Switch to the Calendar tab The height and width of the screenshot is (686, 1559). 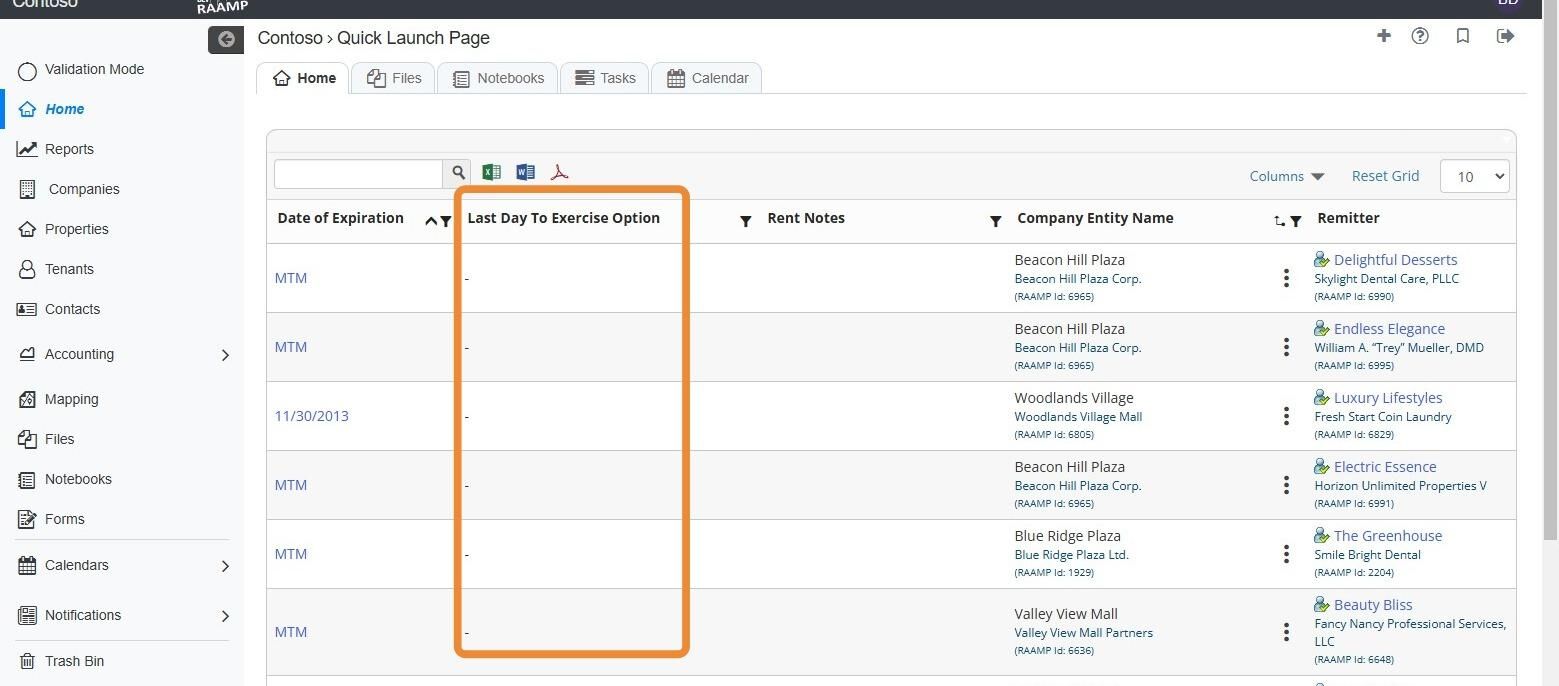point(707,78)
